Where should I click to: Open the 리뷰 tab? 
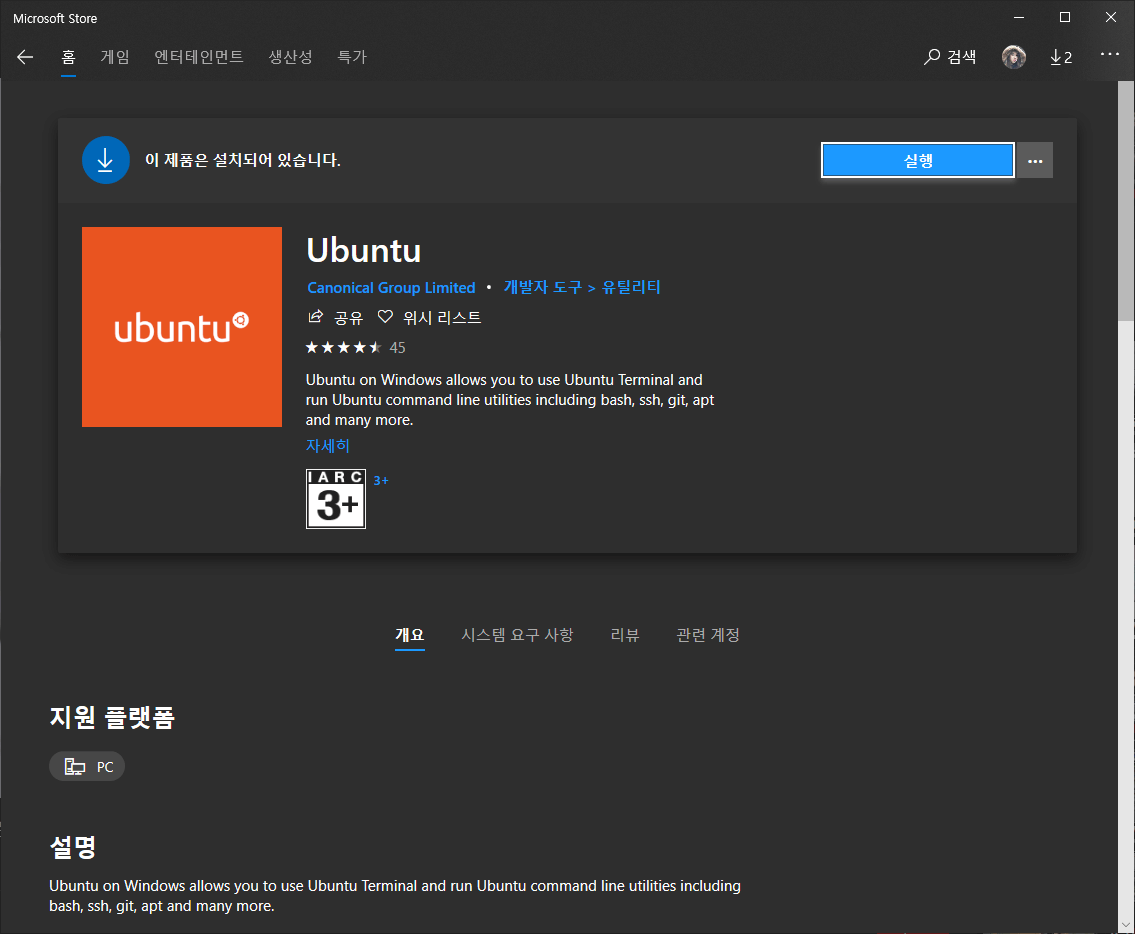coord(625,635)
